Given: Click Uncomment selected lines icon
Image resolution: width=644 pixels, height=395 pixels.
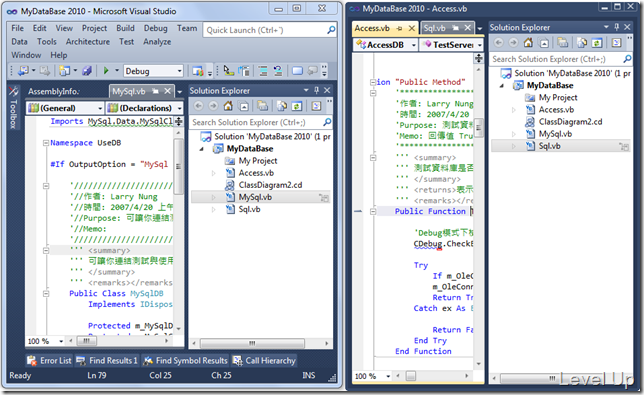Looking at the screenshot, I should [278, 71].
